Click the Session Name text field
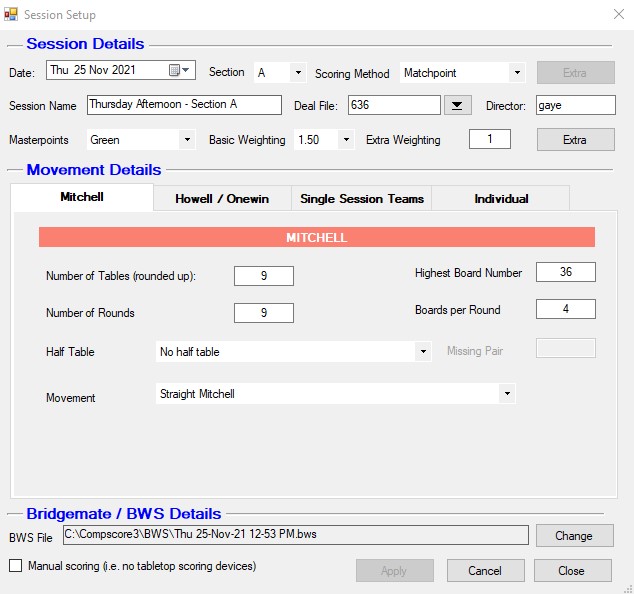Image resolution: width=634 pixels, height=594 pixels. (x=184, y=106)
